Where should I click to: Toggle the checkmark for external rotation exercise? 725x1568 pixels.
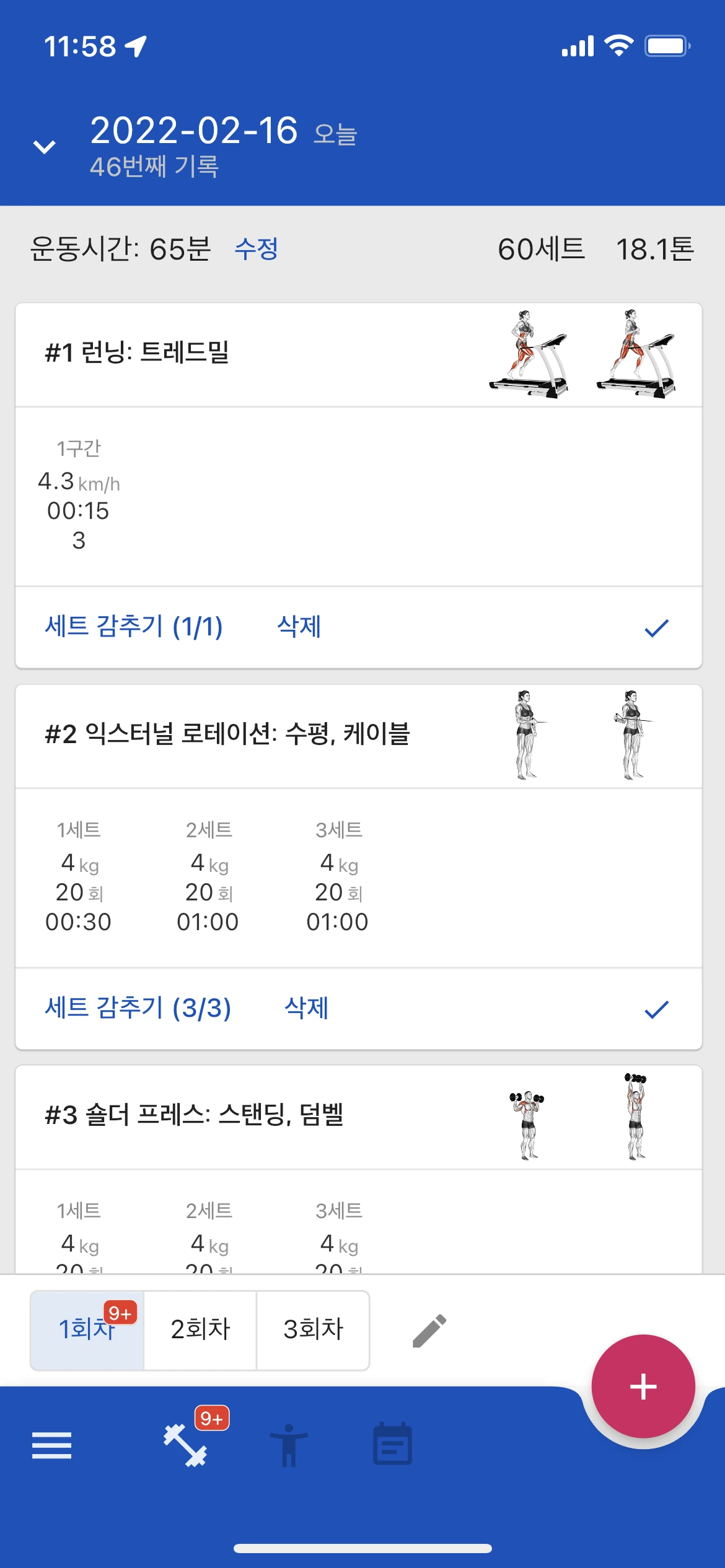(656, 1009)
